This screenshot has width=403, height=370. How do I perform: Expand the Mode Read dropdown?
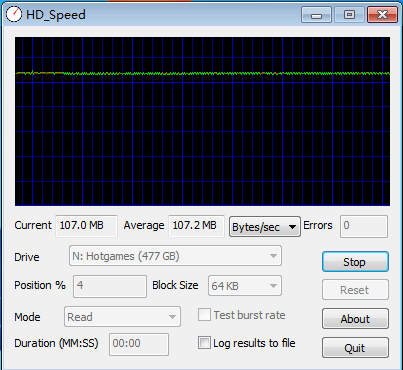(122, 317)
